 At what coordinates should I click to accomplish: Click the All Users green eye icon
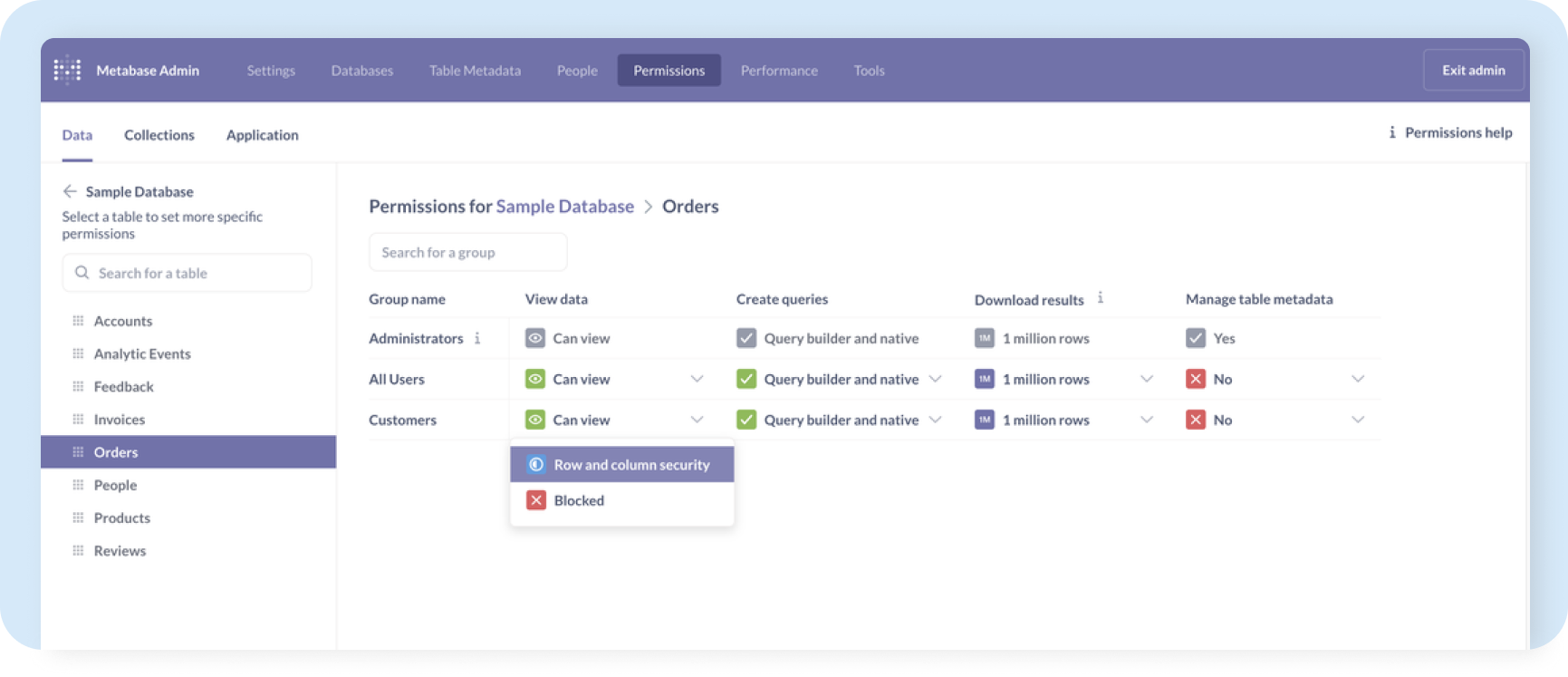coord(535,379)
